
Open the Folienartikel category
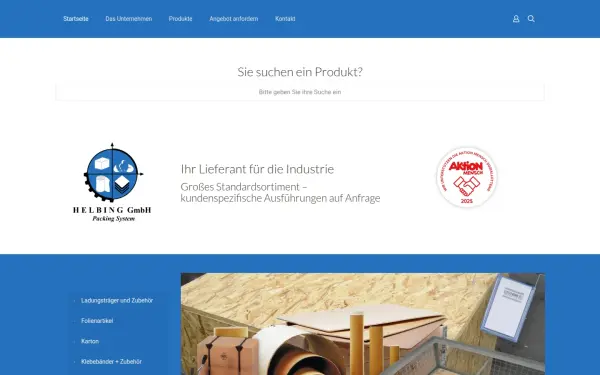97,321
